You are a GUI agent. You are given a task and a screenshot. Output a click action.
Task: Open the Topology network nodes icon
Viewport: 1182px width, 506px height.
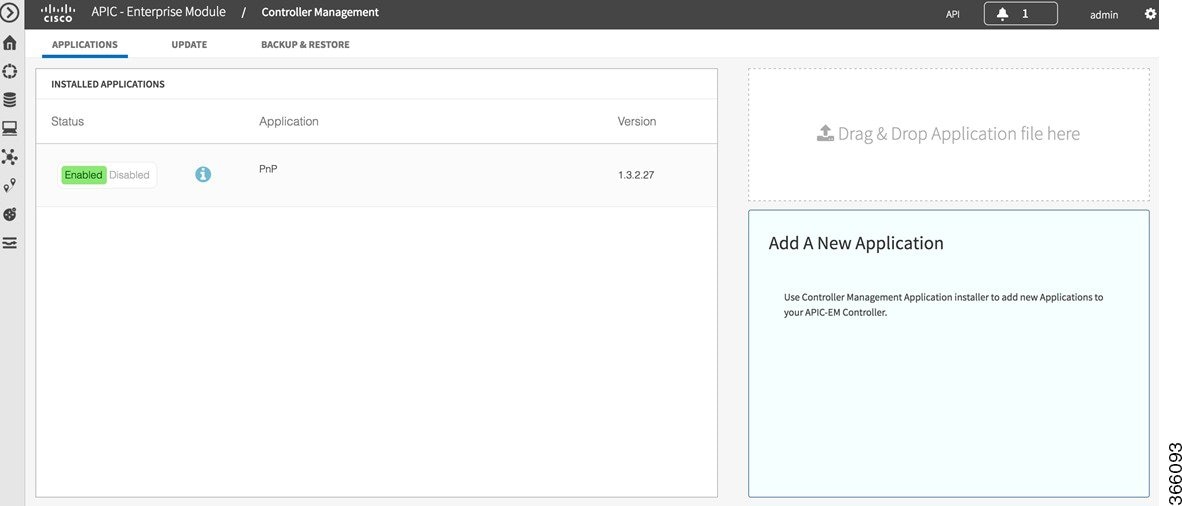point(11,157)
